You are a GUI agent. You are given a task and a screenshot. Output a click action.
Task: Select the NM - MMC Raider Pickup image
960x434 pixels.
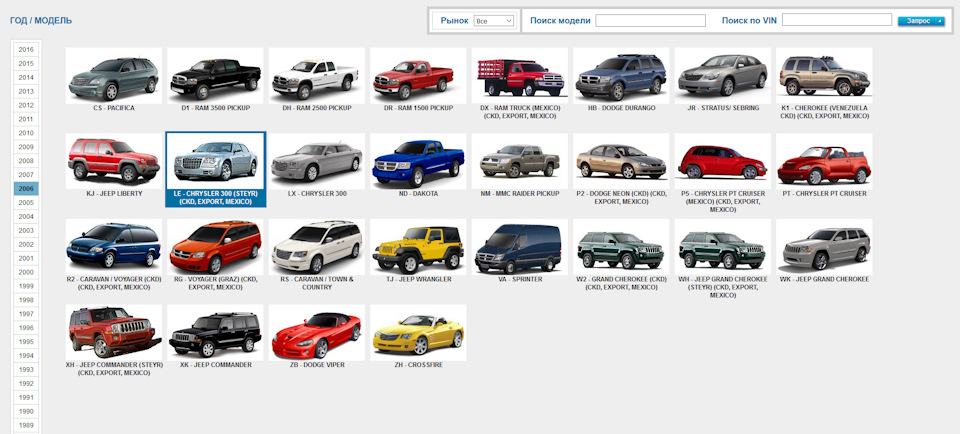click(520, 162)
